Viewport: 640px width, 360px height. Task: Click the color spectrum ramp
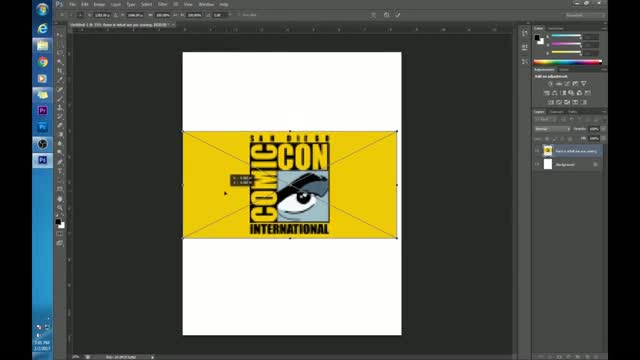point(567,62)
